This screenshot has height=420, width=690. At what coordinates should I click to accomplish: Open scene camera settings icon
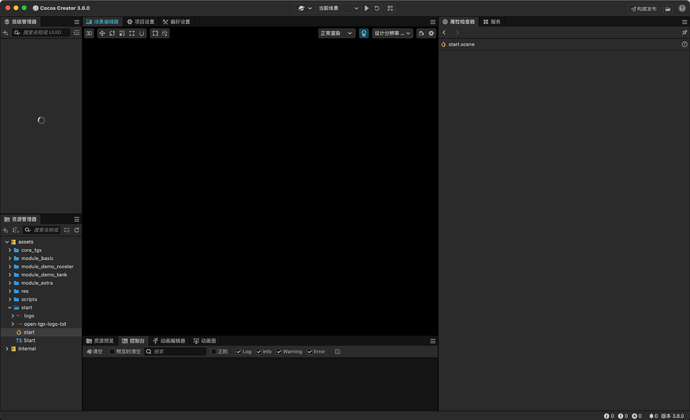coord(421,33)
